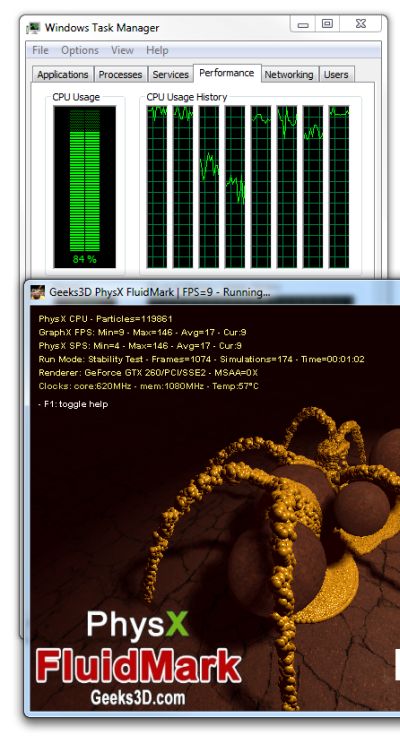Click the last CPU usage history graph
This screenshot has width=400, height=744.
(339, 187)
